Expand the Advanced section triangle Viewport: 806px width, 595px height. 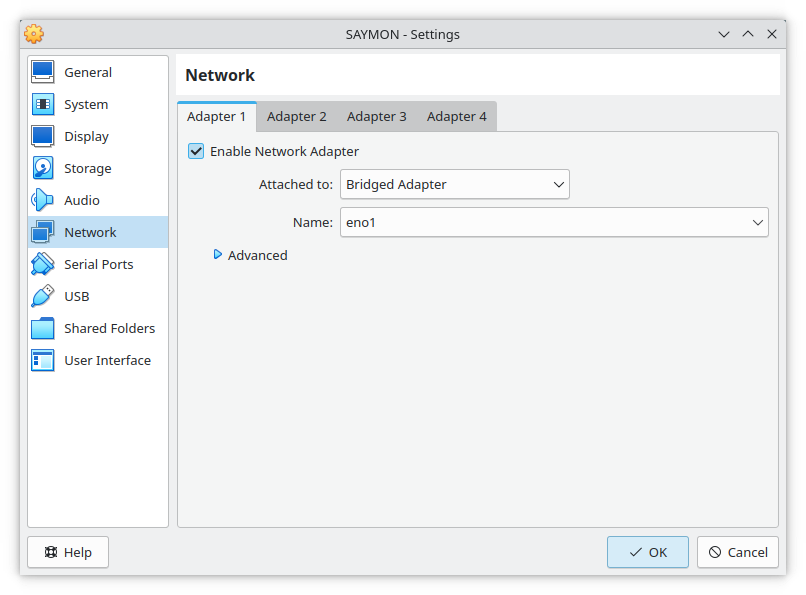tap(218, 255)
